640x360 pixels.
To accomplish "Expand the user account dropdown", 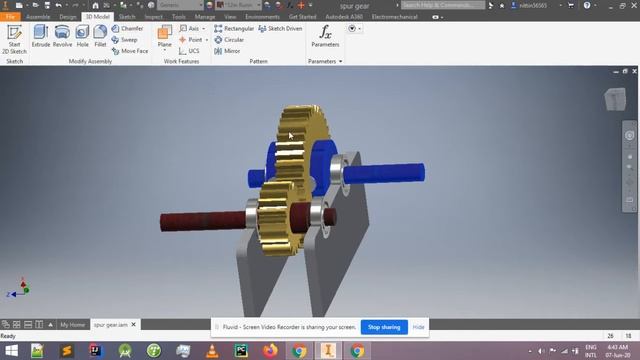I will pos(560,5).
